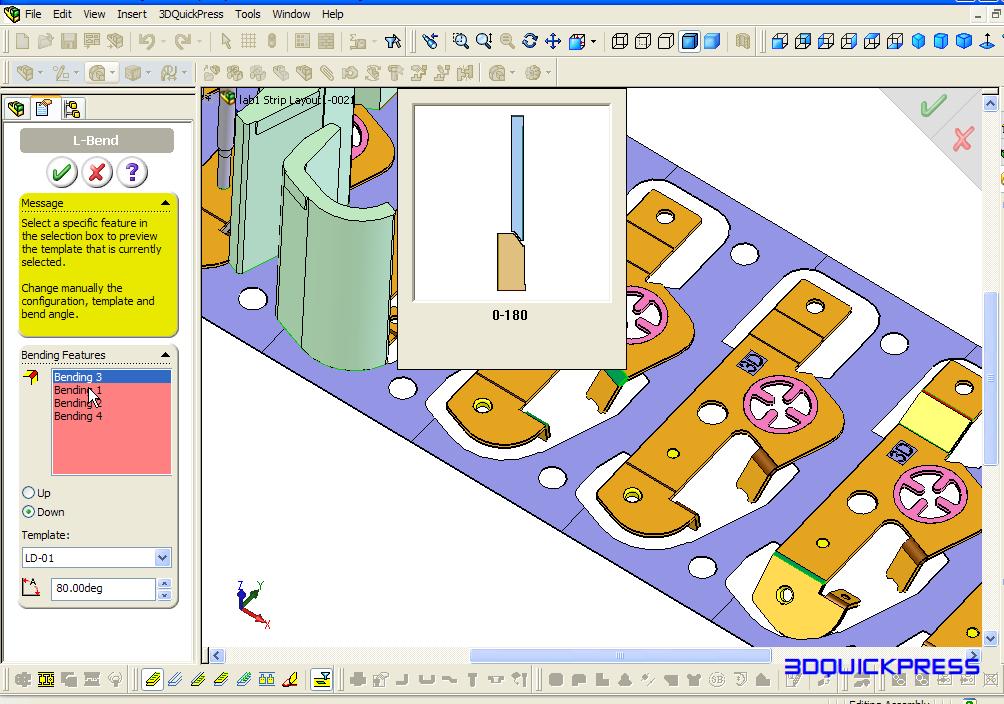Click the highlighted yellow strip layout icon
1004x704 pixels.
pyautogui.click(x=152, y=680)
